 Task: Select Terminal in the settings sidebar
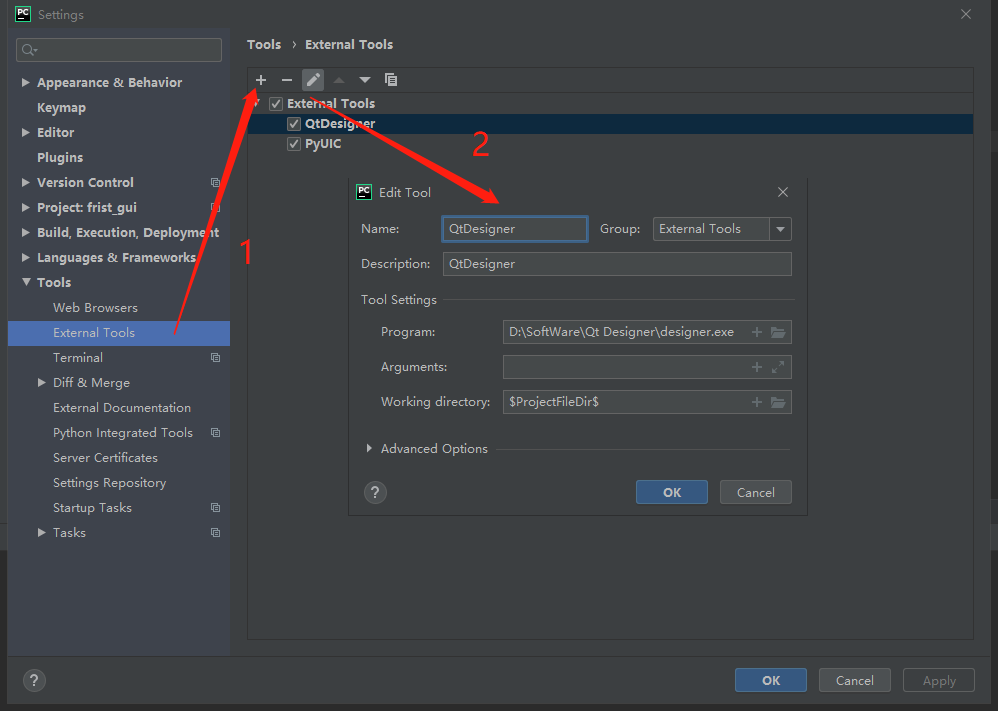78,357
